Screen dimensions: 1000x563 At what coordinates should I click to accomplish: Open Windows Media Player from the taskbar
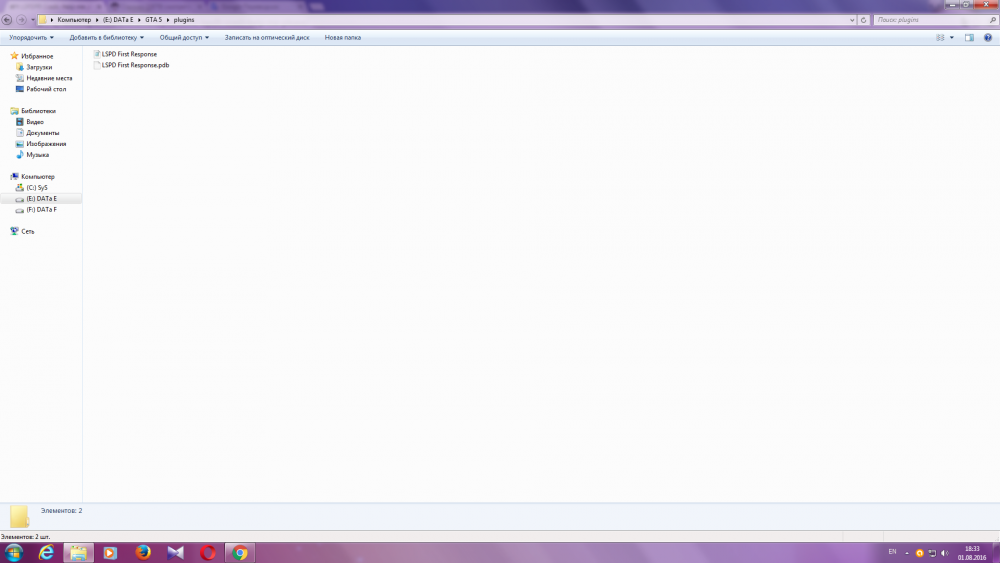pyautogui.click(x=110, y=553)
